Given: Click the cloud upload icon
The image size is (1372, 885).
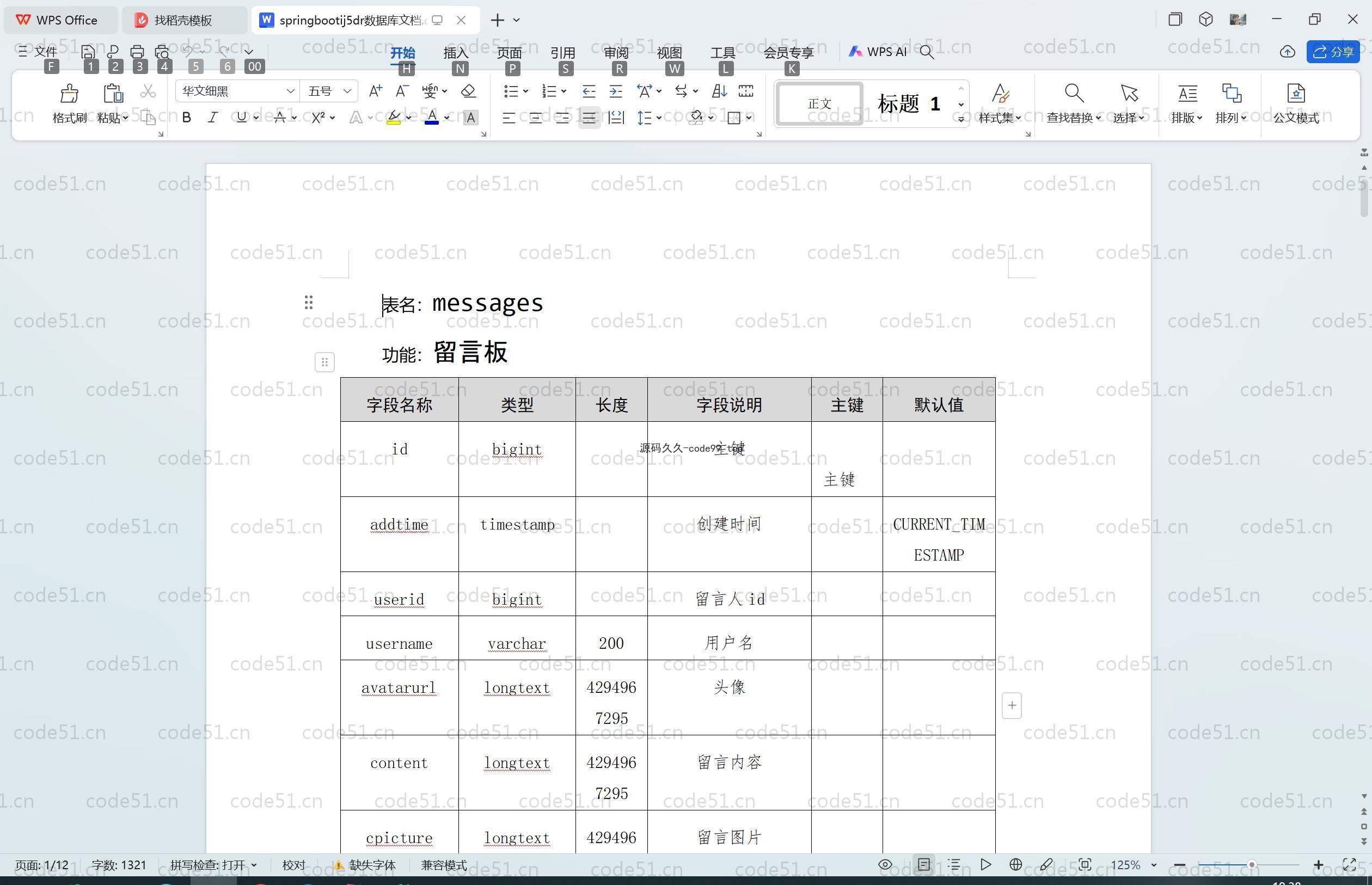Looking at the screenshot, I should [x=1287, y=52].
